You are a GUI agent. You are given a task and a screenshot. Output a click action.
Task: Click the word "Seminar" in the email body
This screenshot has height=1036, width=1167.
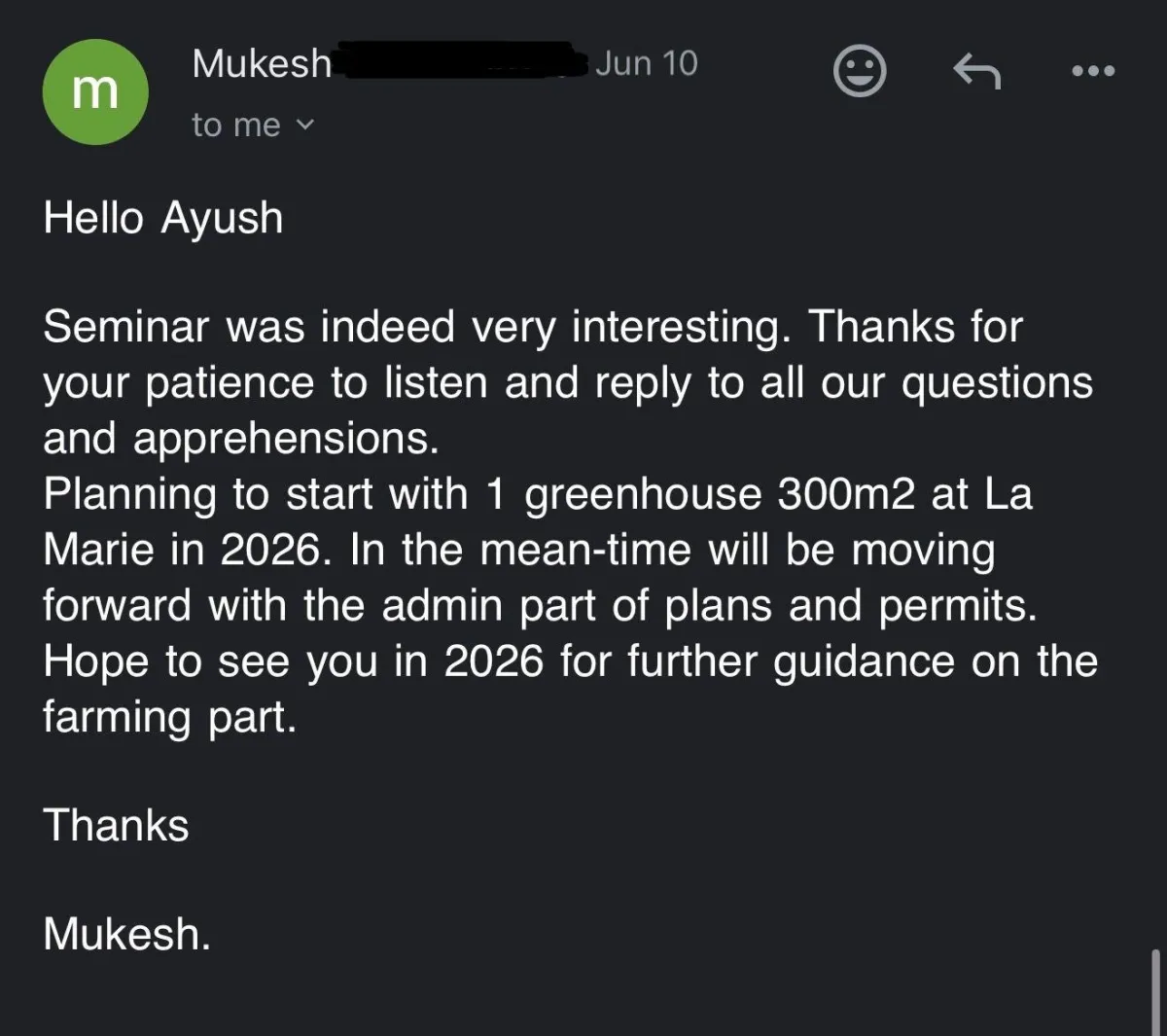tap(126, 327)
